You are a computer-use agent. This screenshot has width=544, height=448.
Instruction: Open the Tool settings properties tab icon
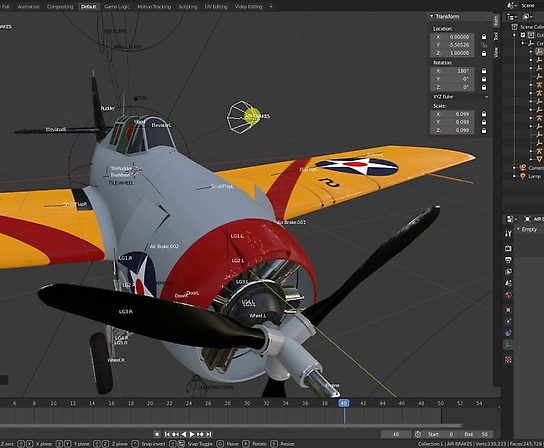point(508,234)
